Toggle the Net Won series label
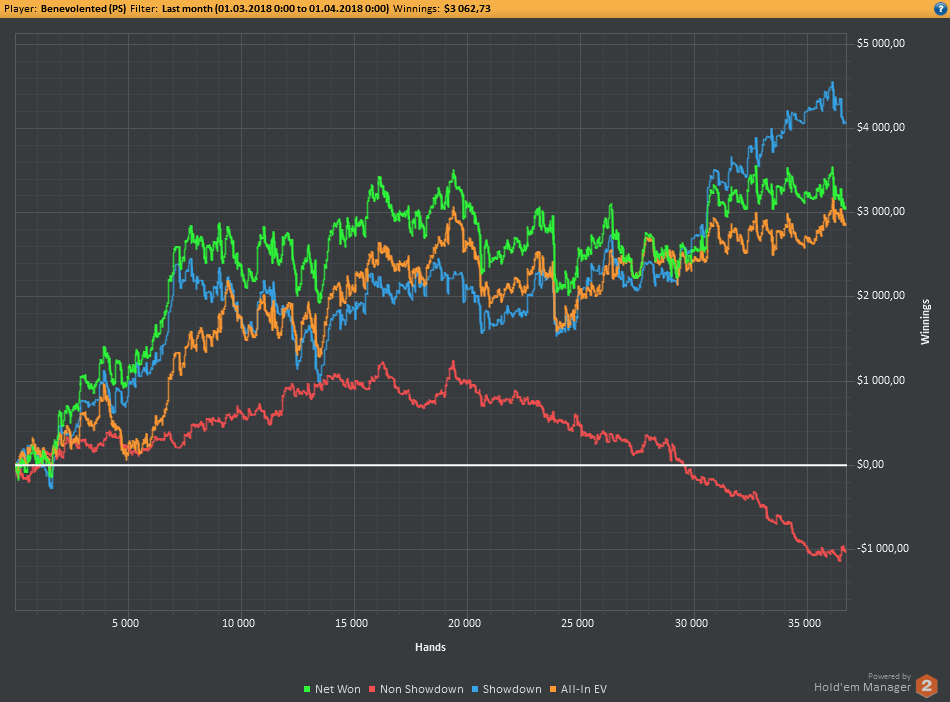 tap(338, 689)
